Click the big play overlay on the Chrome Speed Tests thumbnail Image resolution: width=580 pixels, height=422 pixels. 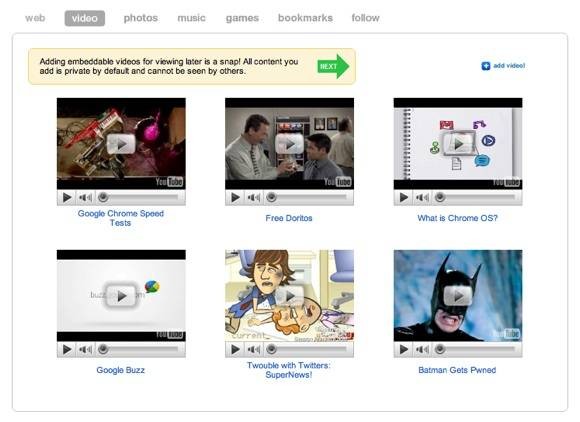pos(121,144)
